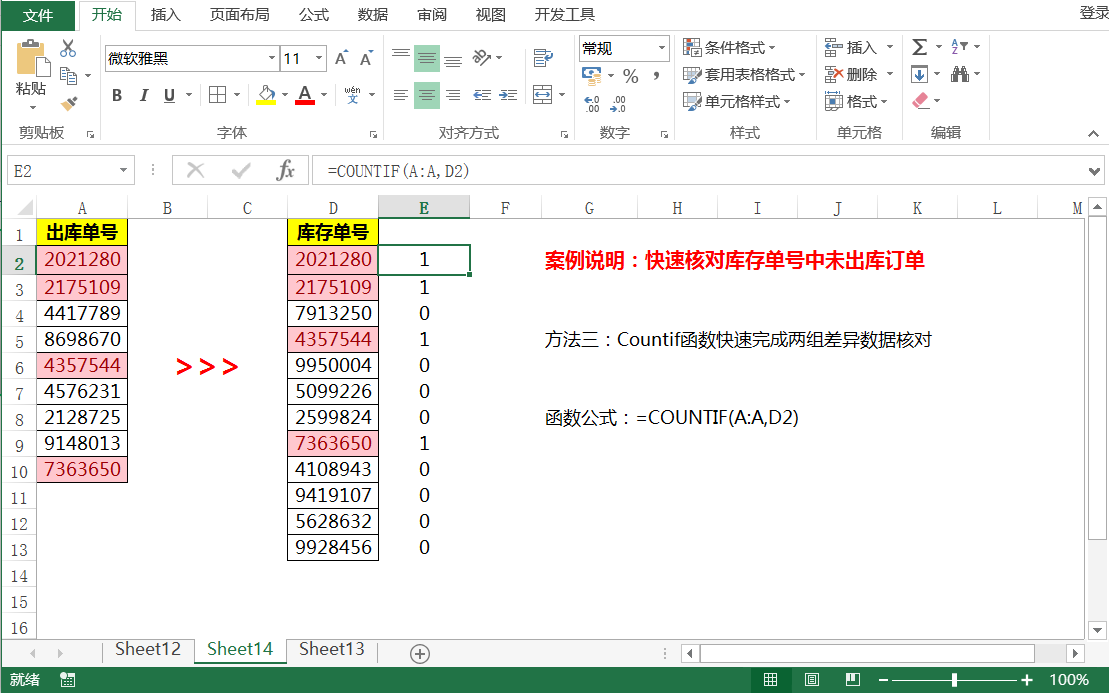Align text right
This screenshot has height=693, width=1109.
tap(453, 95)
